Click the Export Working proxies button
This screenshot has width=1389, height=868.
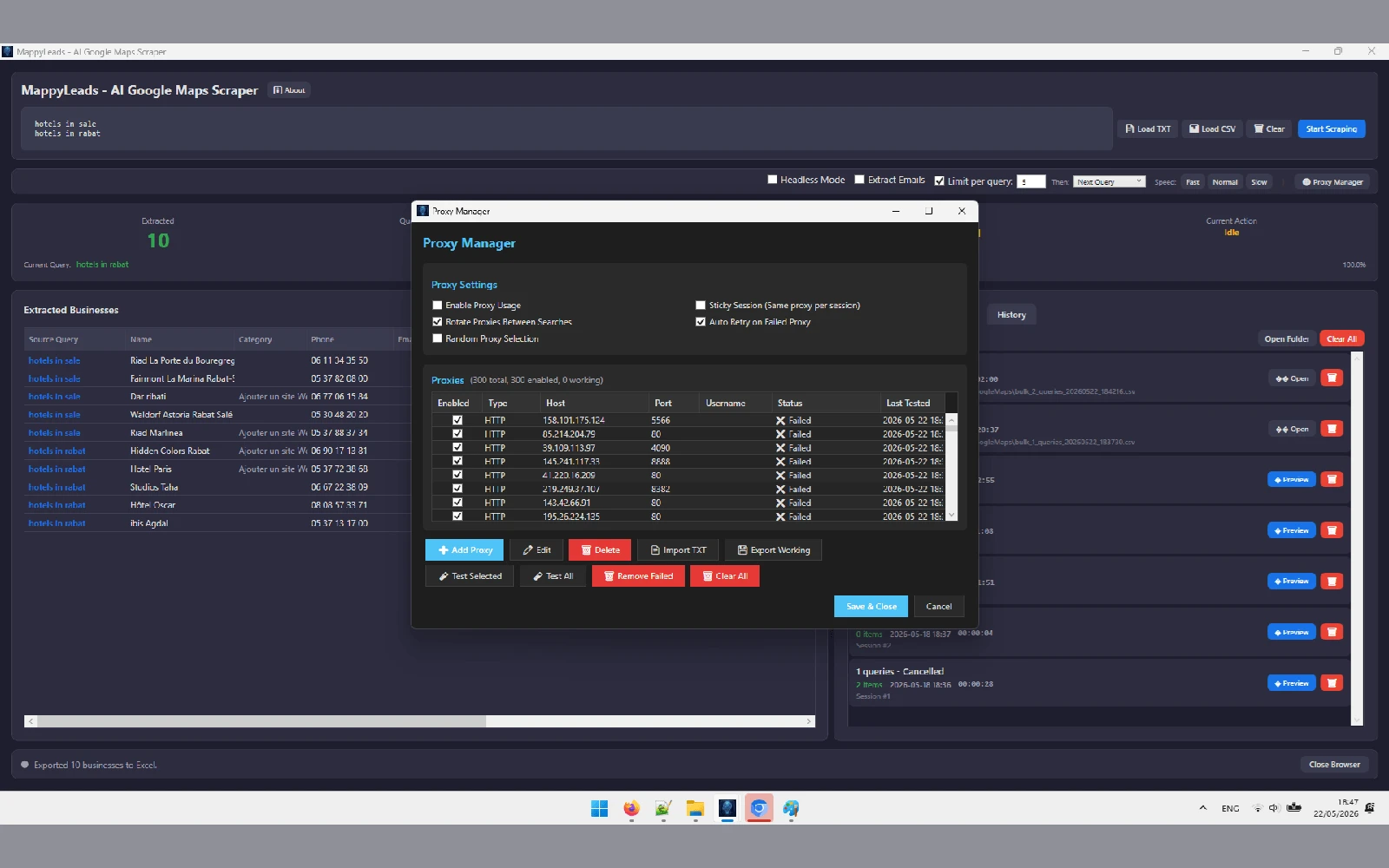[773, 550]
